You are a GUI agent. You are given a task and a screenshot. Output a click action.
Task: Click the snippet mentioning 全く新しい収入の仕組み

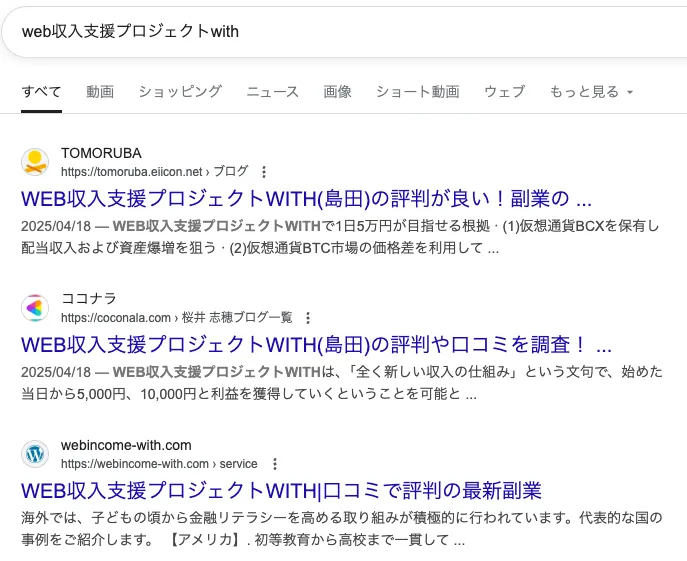342,383
